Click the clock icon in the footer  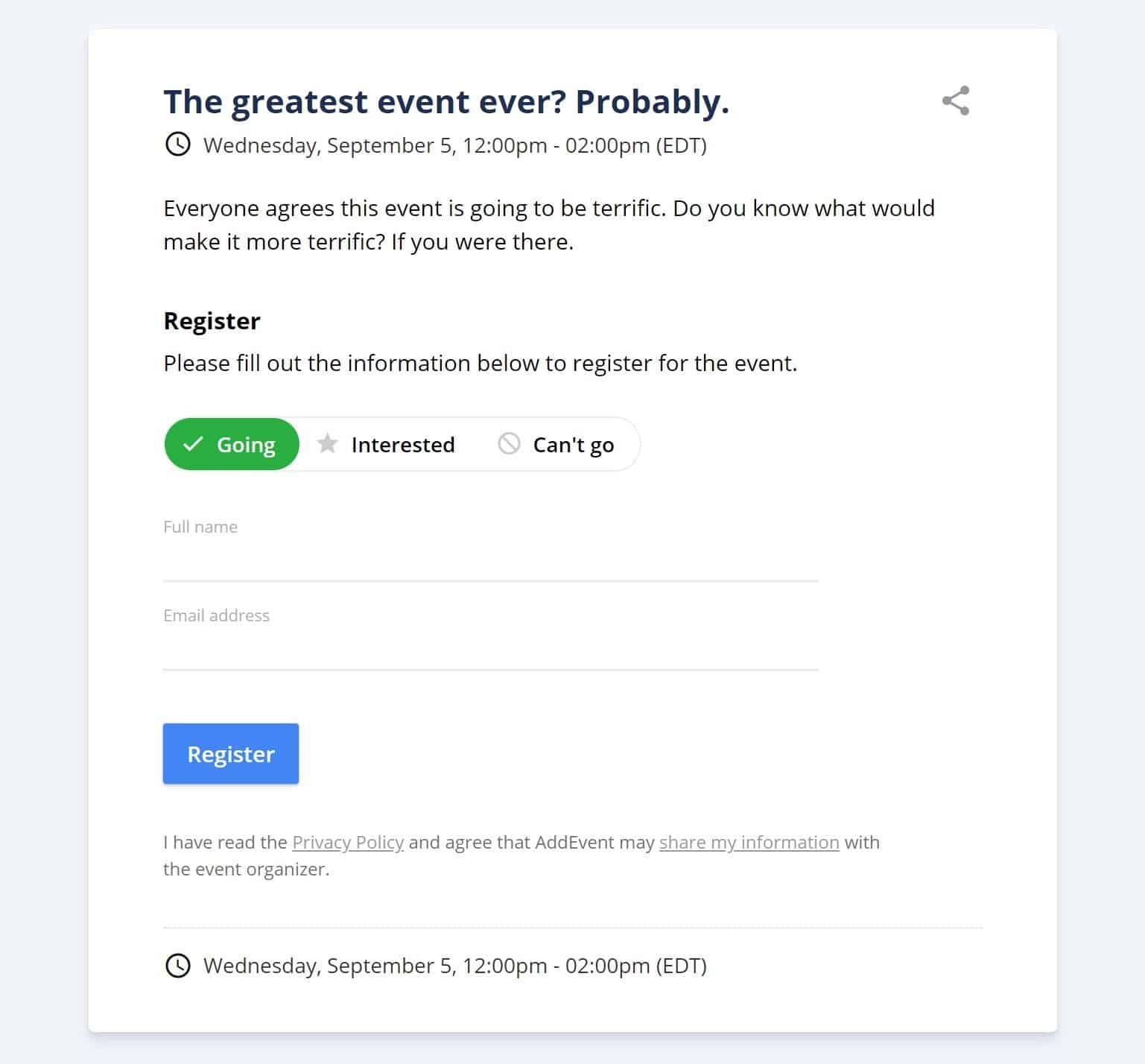pyautogui.click(x=177, y=965)
